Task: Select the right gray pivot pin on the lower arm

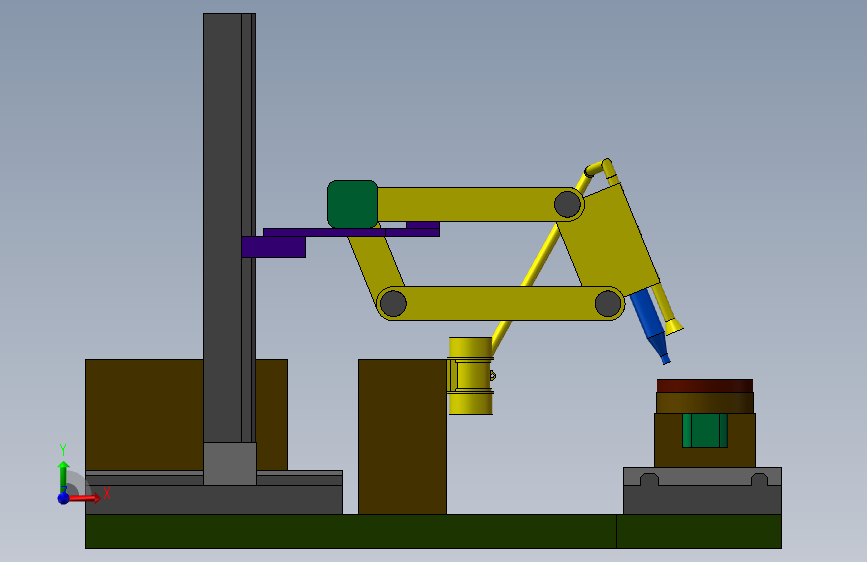Action: [608, 303]
